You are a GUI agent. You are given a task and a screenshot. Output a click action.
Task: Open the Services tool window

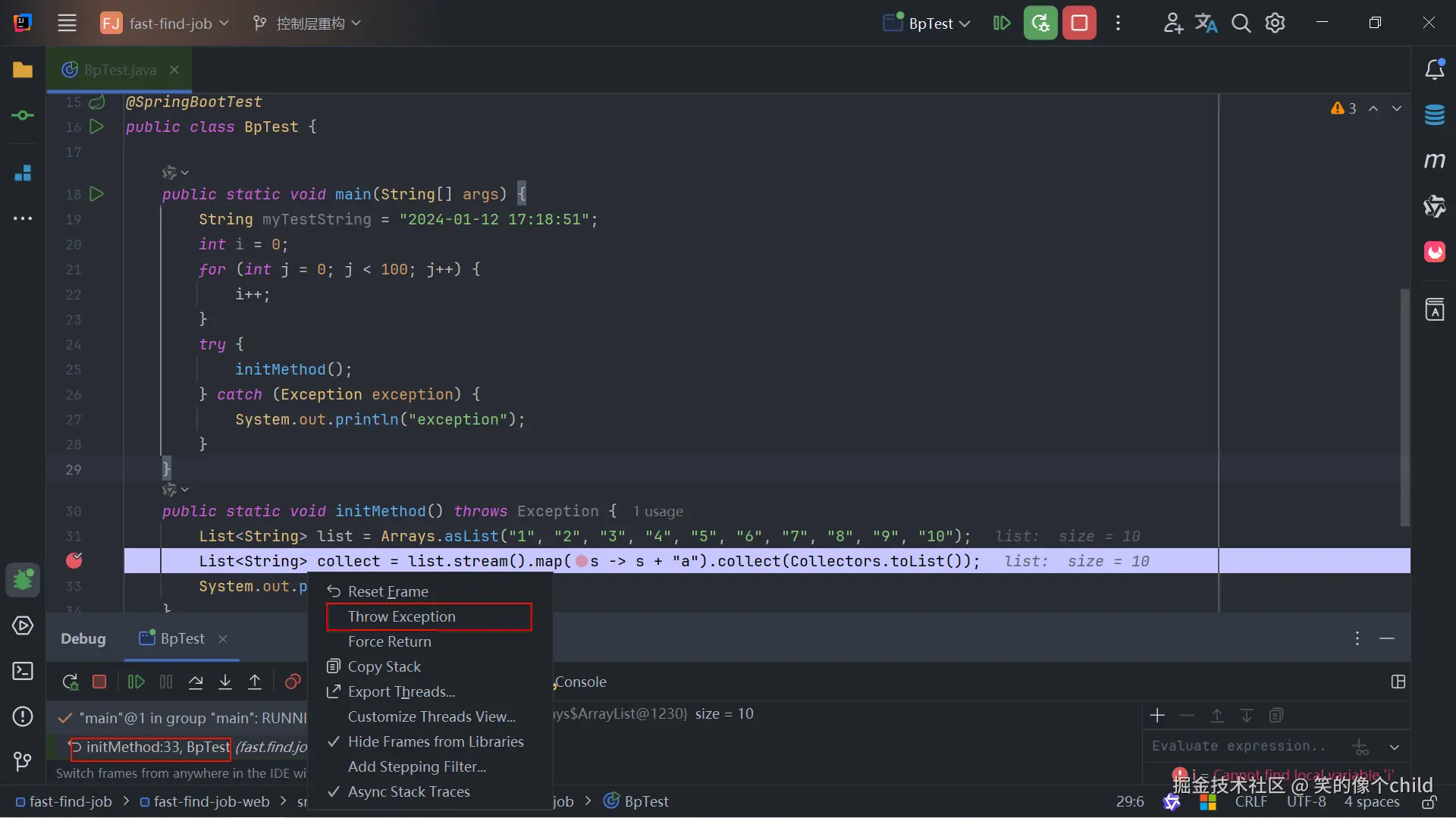(x=23, y=625)
